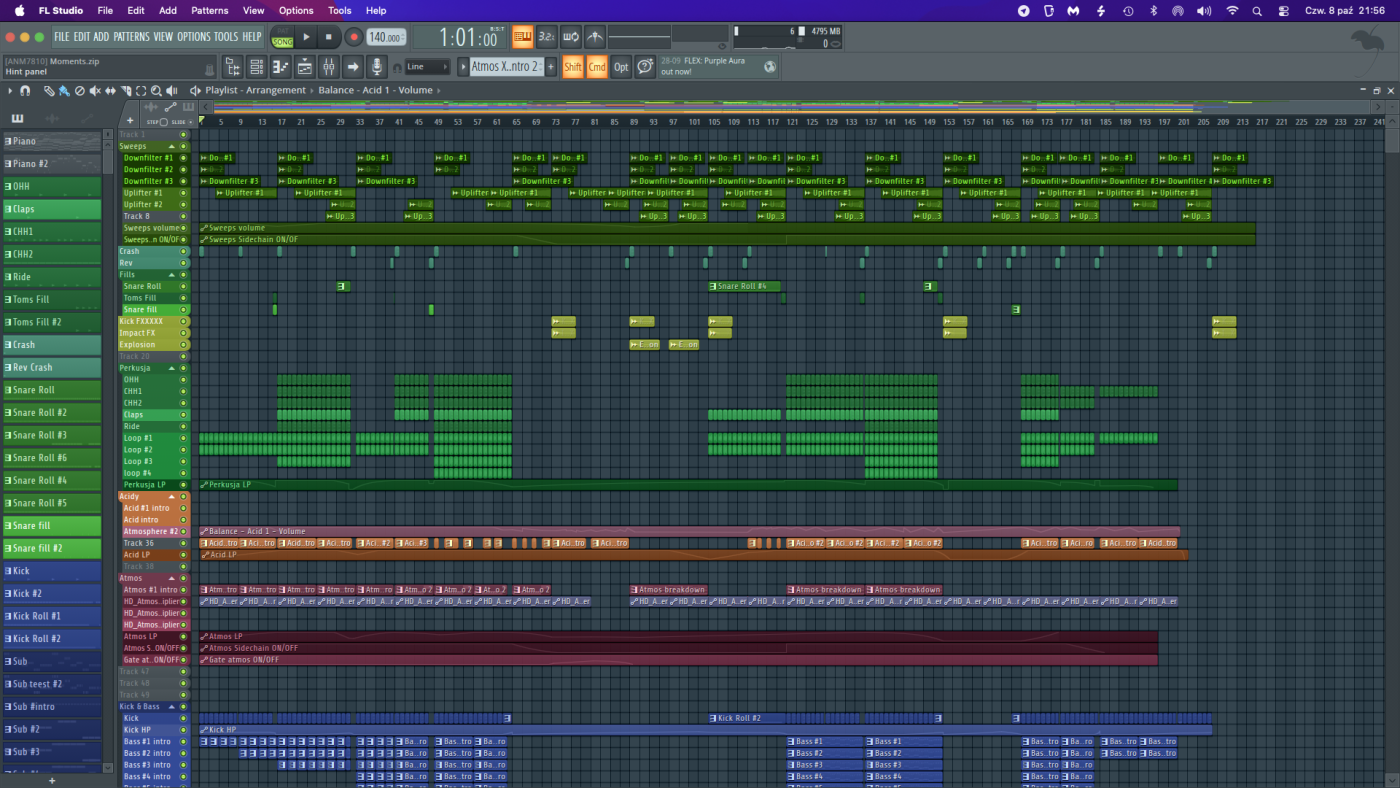Open macOS Spotlight search
1400x788 pixels.
pyautogui.click(x=1257, y=11)
